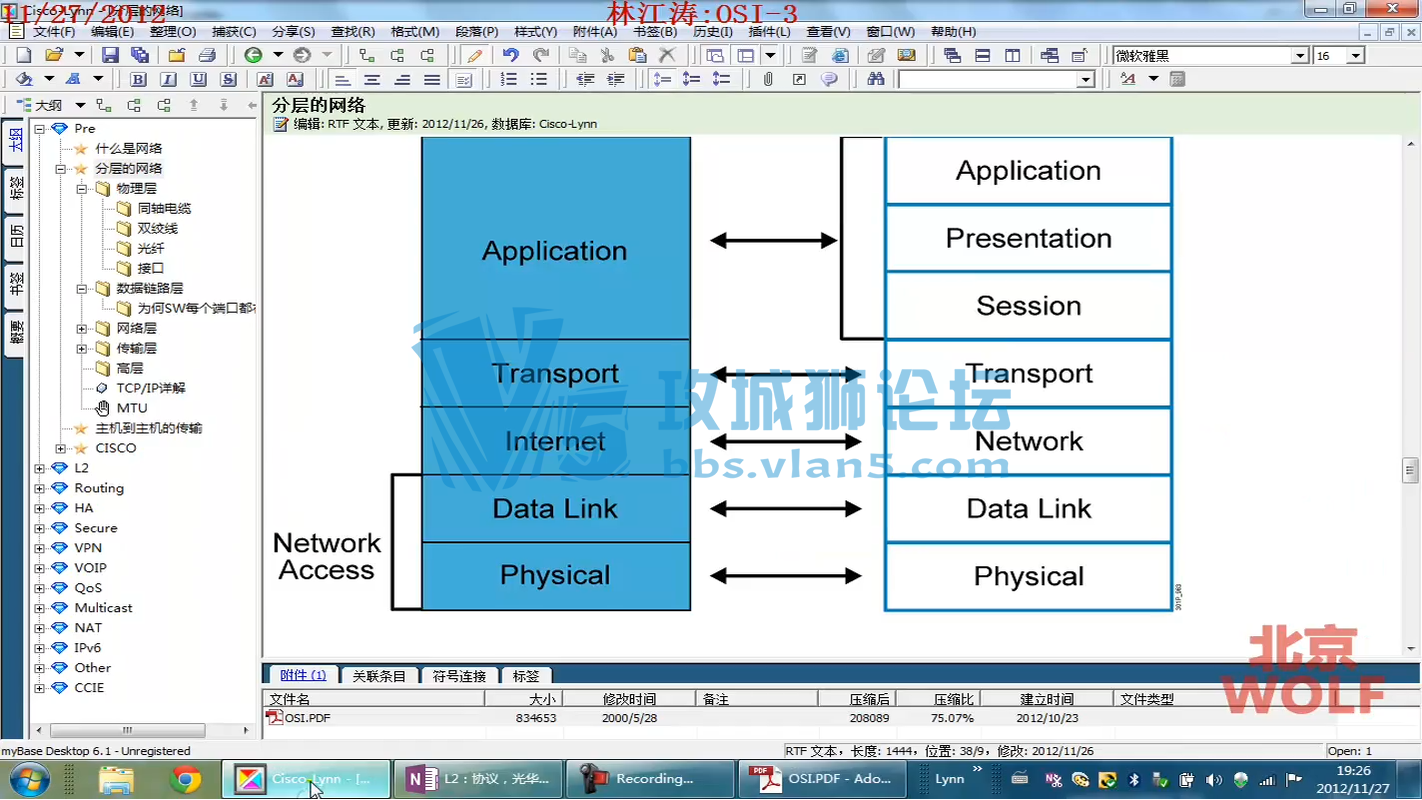Click the numbered list icon

(509, 80)
